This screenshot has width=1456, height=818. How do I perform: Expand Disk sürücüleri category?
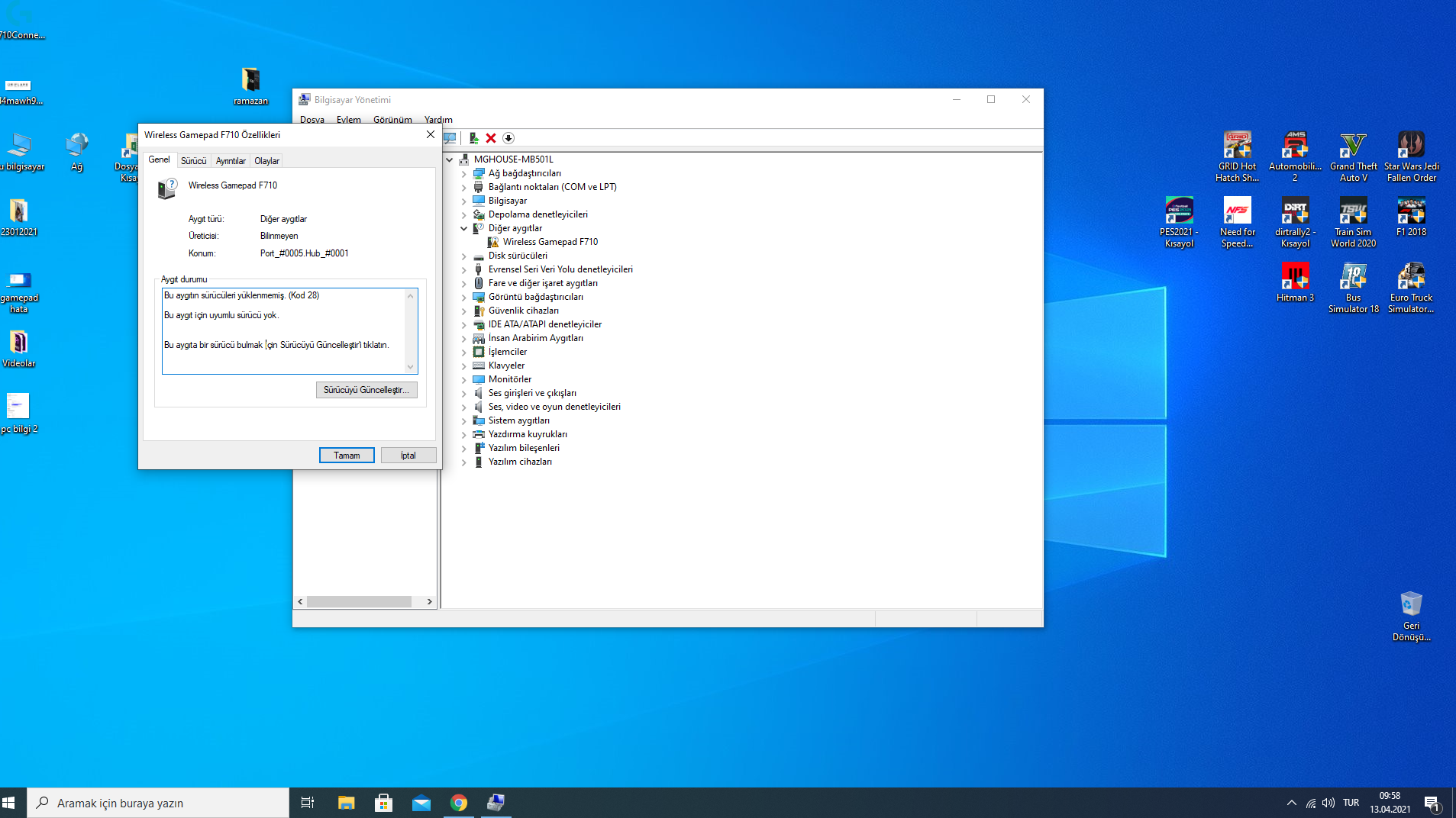pos(463,256)
